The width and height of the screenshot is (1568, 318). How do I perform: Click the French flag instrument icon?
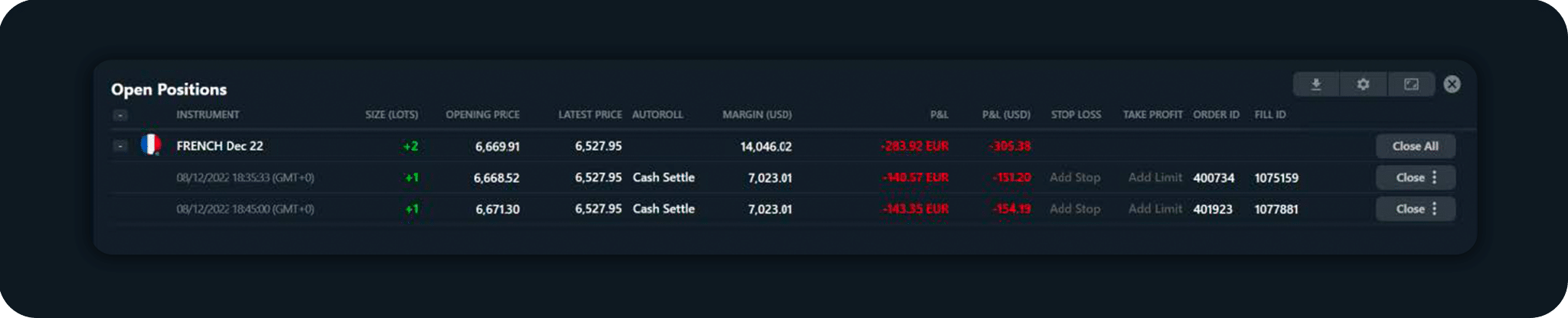coord(151,144)
